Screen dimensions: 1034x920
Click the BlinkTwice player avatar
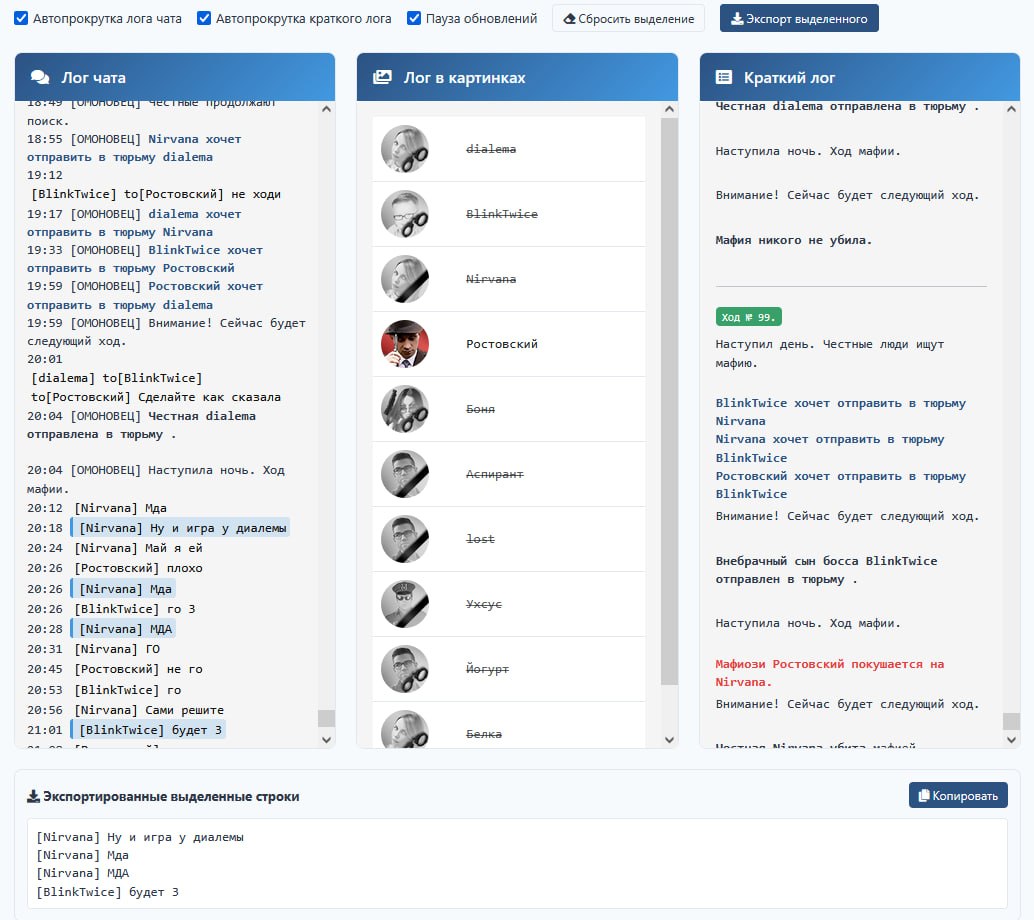[405, 214]
